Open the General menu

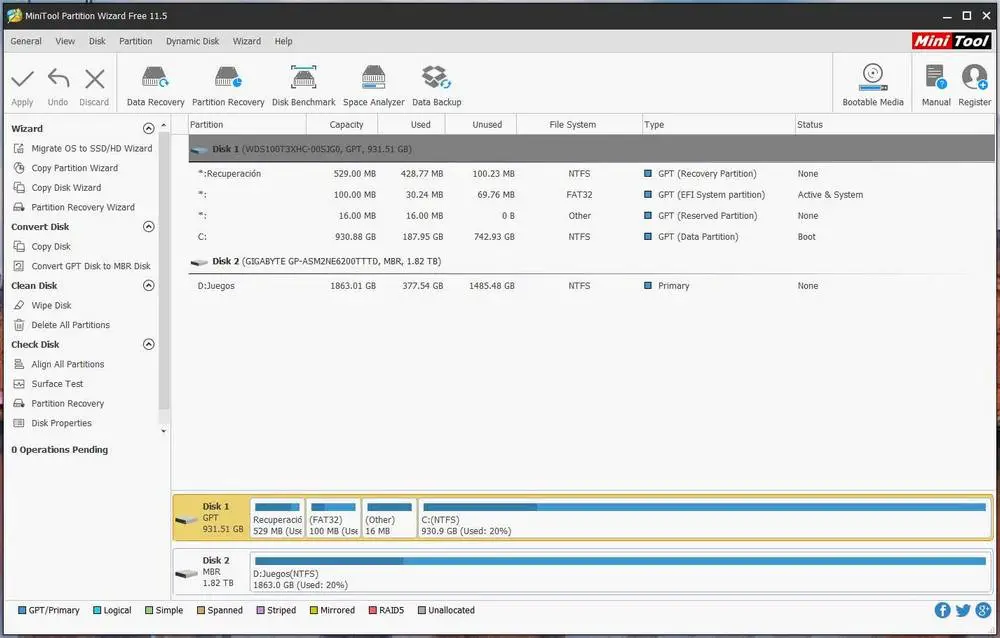coord(26,41)
